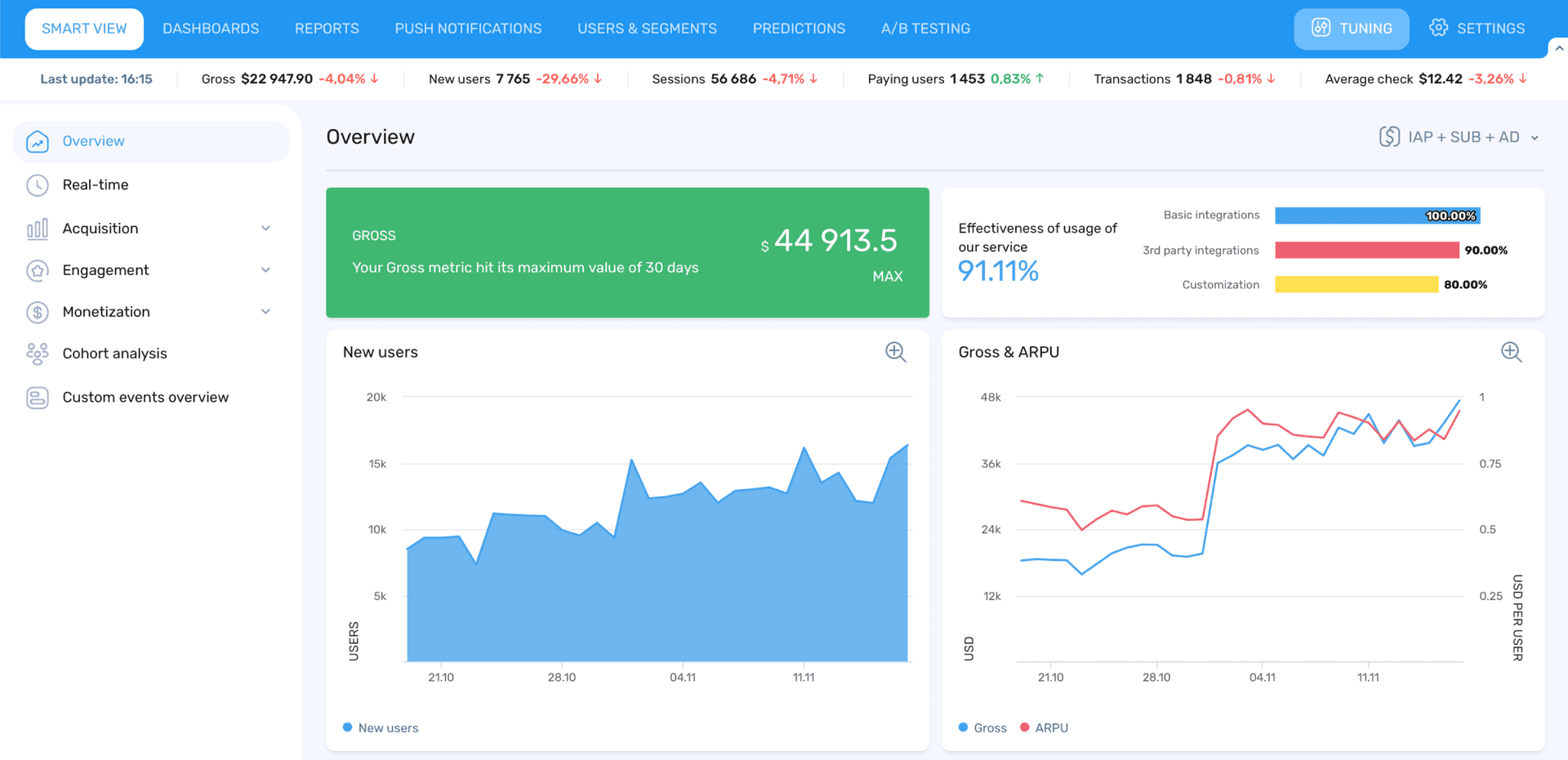Expand the Acquisition section

pyautogui.click(x=265, y=229)
